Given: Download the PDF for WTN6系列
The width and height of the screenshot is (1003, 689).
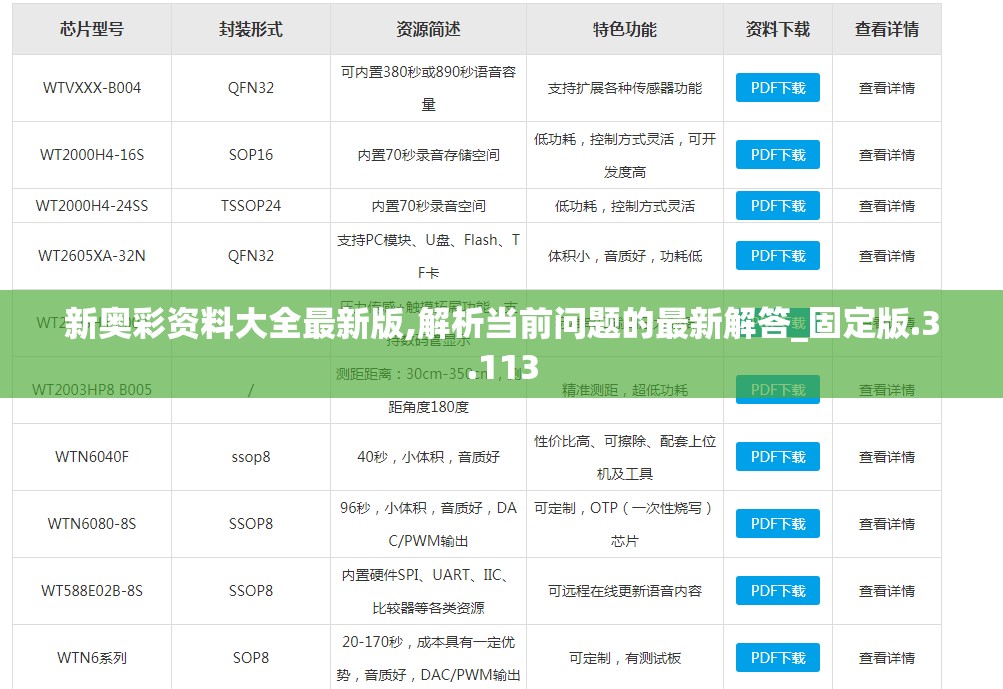Looking at the screenshot, I should coord(777,658).
